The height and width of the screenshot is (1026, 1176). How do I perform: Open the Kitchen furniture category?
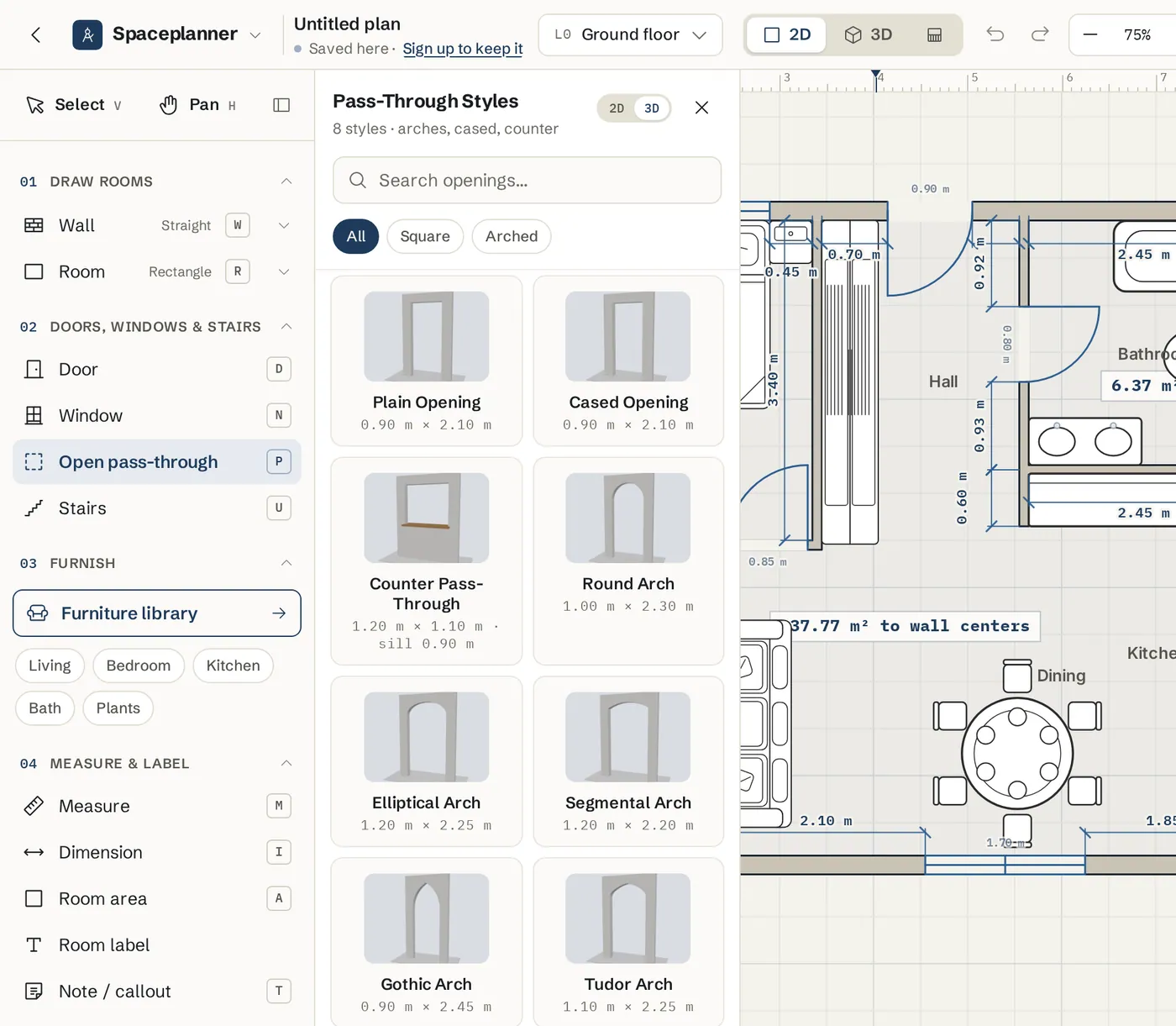(x=233, y=666)
